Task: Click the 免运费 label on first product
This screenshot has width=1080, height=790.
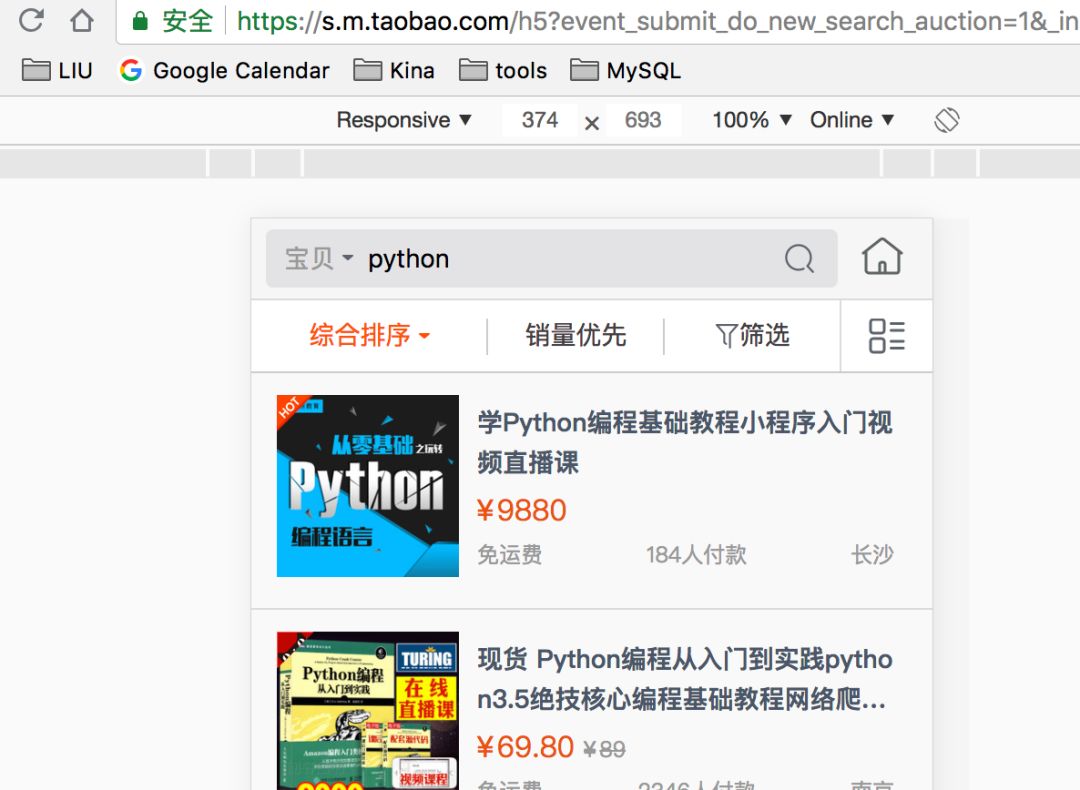Action: tap(510, 554)
